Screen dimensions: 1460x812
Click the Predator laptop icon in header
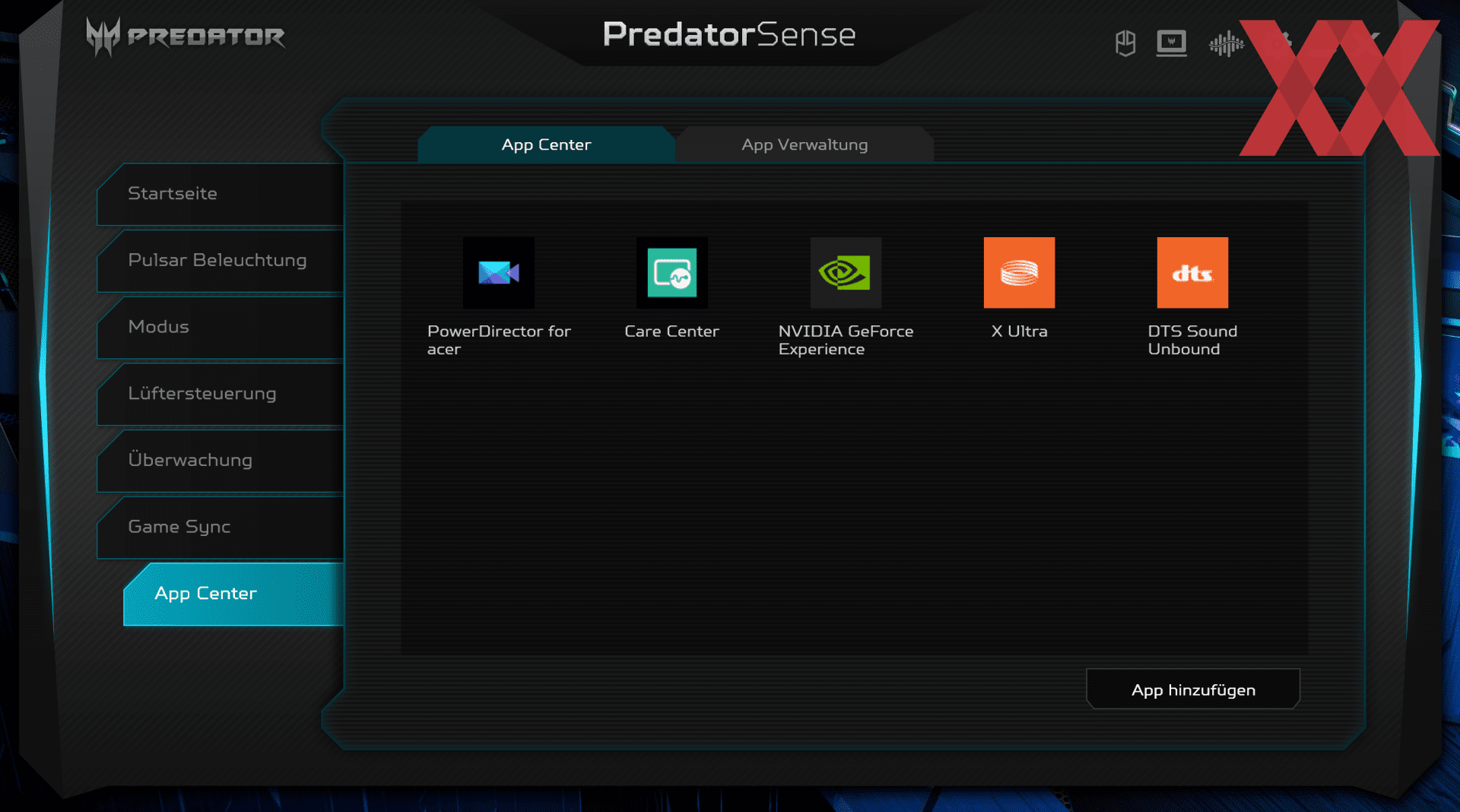(x=1172, y=43)
